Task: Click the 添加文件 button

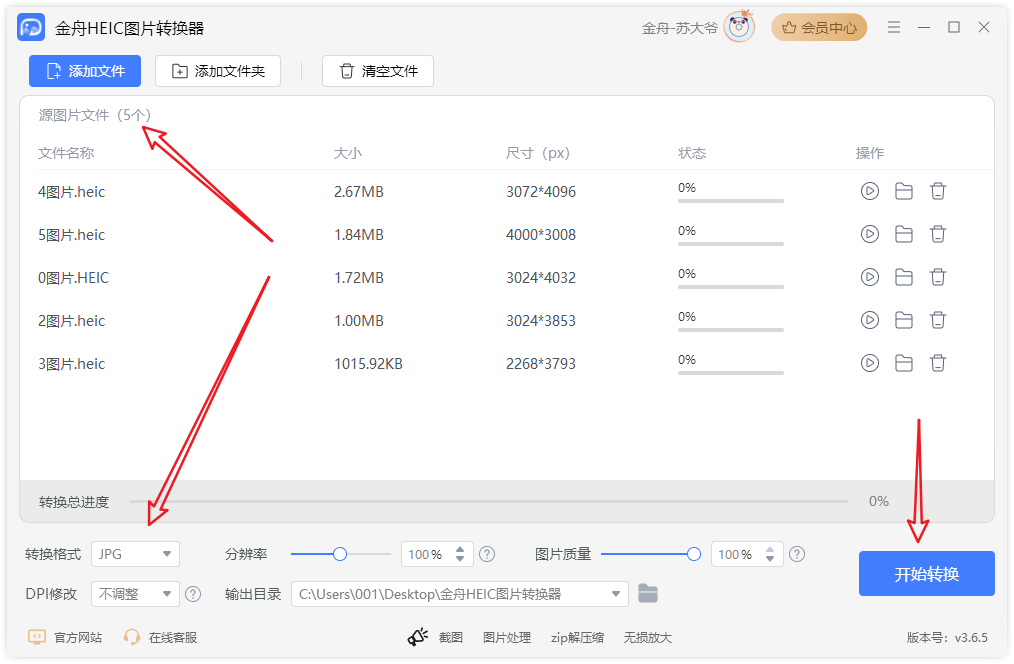Action: [x=85, y=71]
